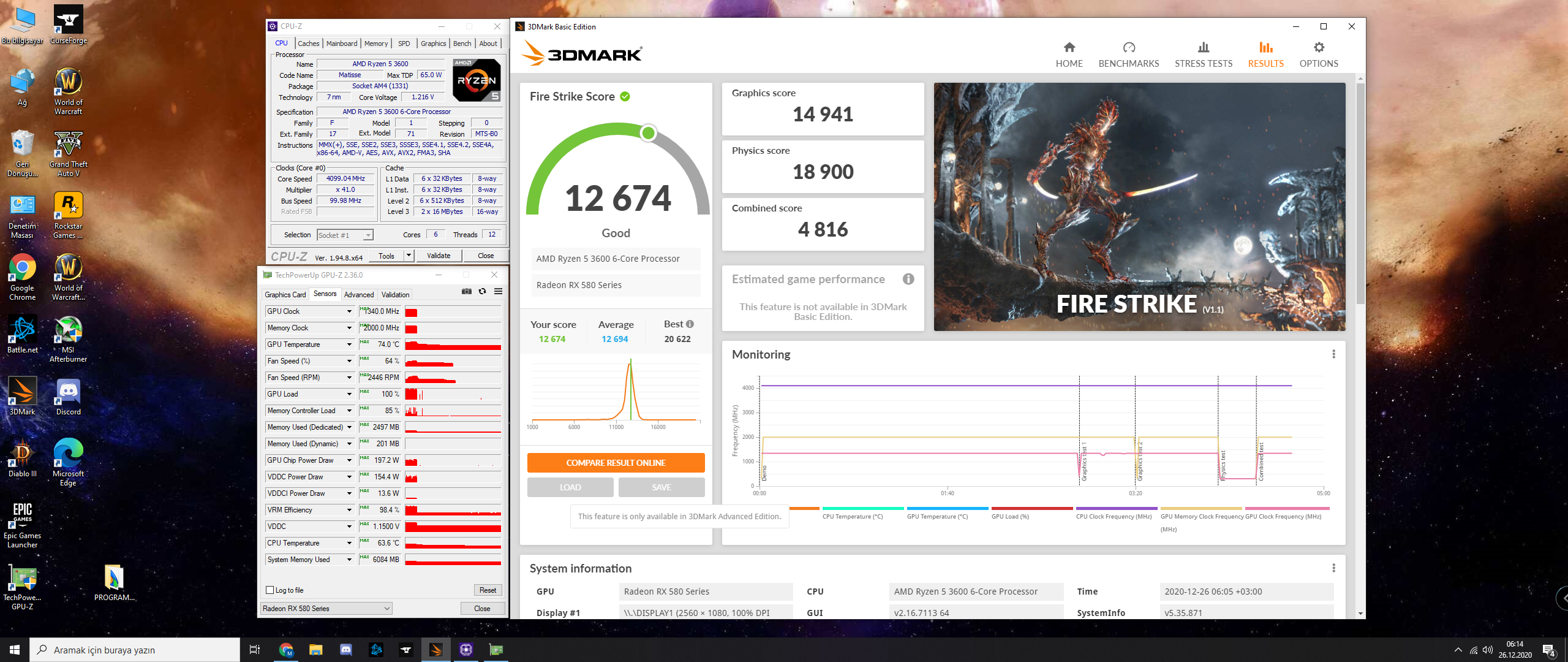Click info icon beside Estimated game performance
Viewport: 1568px width, 662px height.
[x=908, y=280]
